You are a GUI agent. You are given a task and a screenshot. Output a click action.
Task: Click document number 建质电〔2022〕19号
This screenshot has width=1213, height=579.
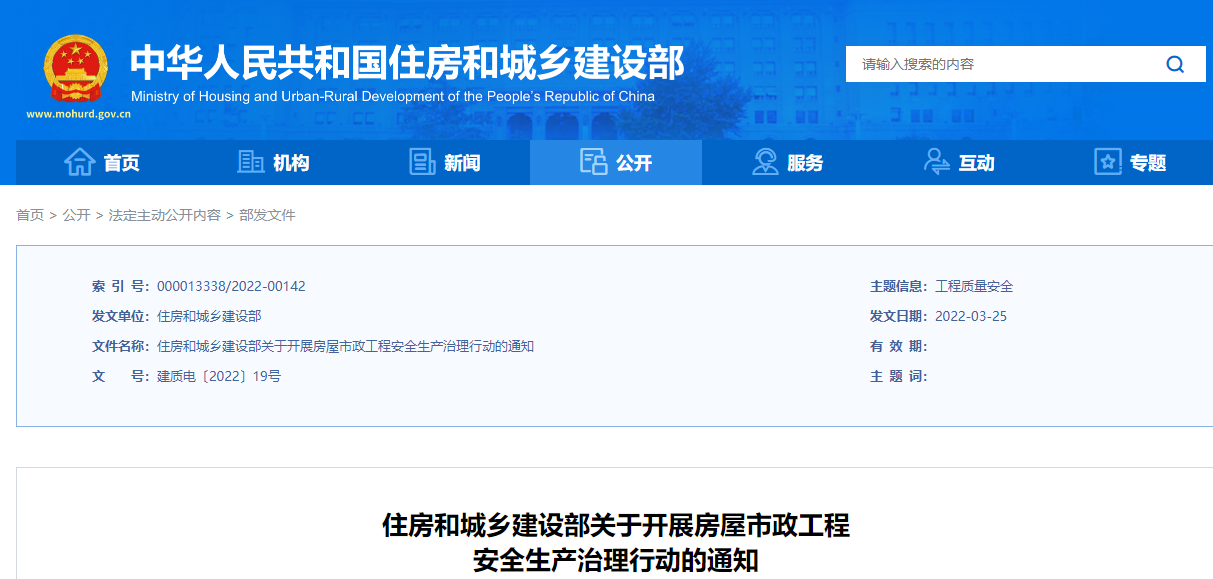(x=219, y=376)
